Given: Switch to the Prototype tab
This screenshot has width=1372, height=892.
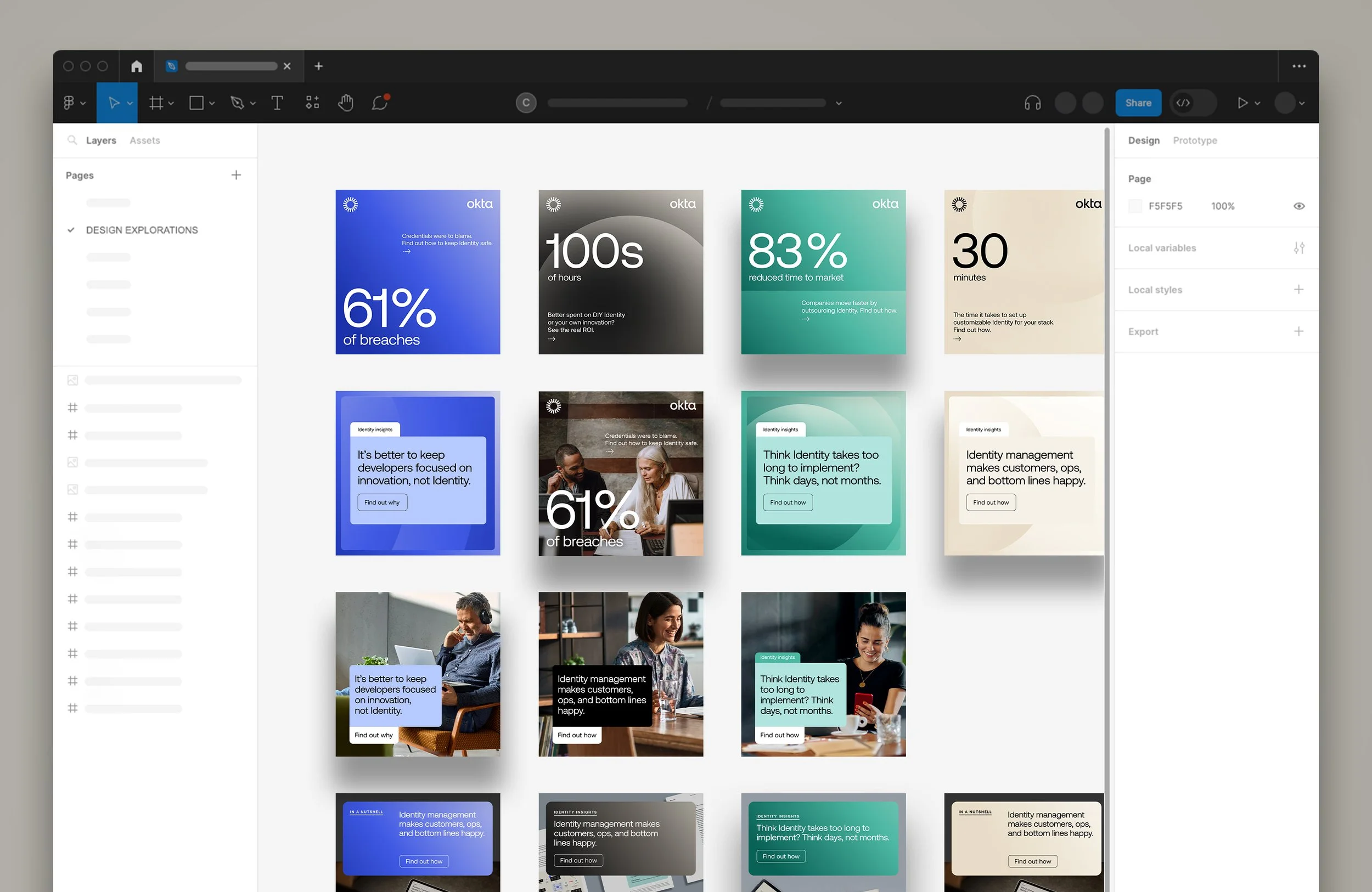Looking at the screenshot, I should click(1194, 140).
